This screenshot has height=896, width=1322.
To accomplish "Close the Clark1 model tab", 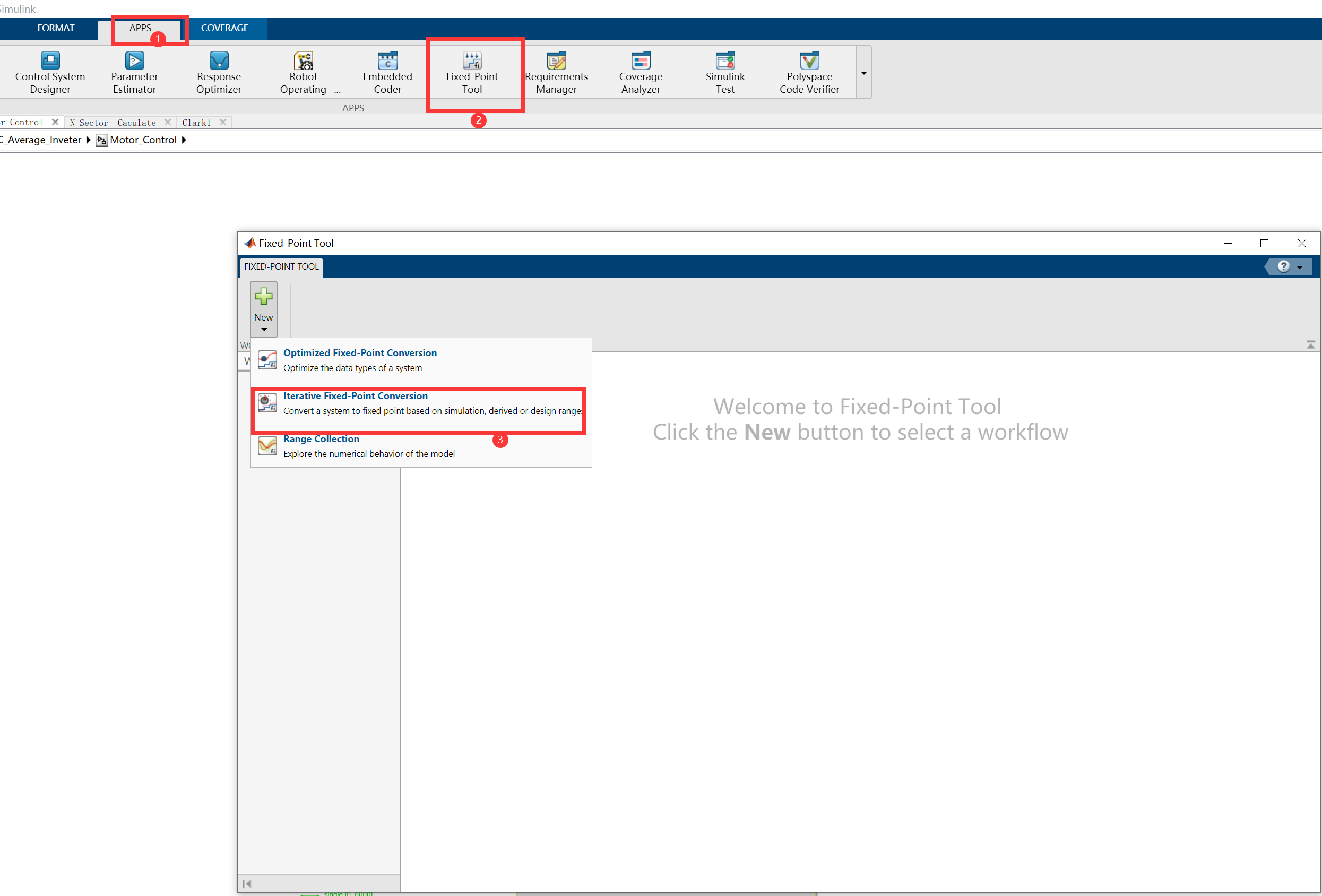I will click(223, 122).
